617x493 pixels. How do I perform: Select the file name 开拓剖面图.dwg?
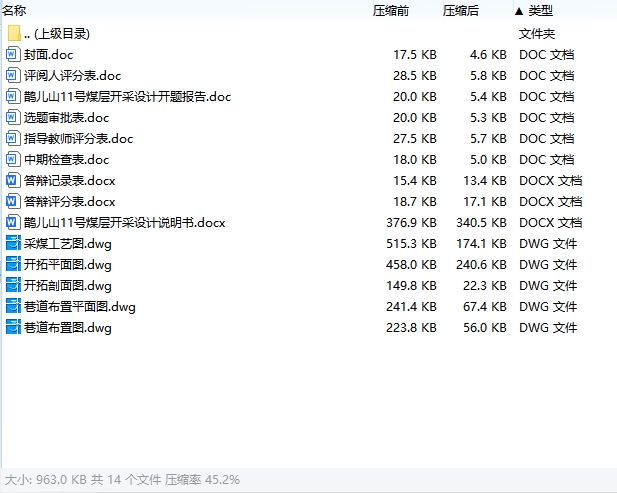[68, 286]
